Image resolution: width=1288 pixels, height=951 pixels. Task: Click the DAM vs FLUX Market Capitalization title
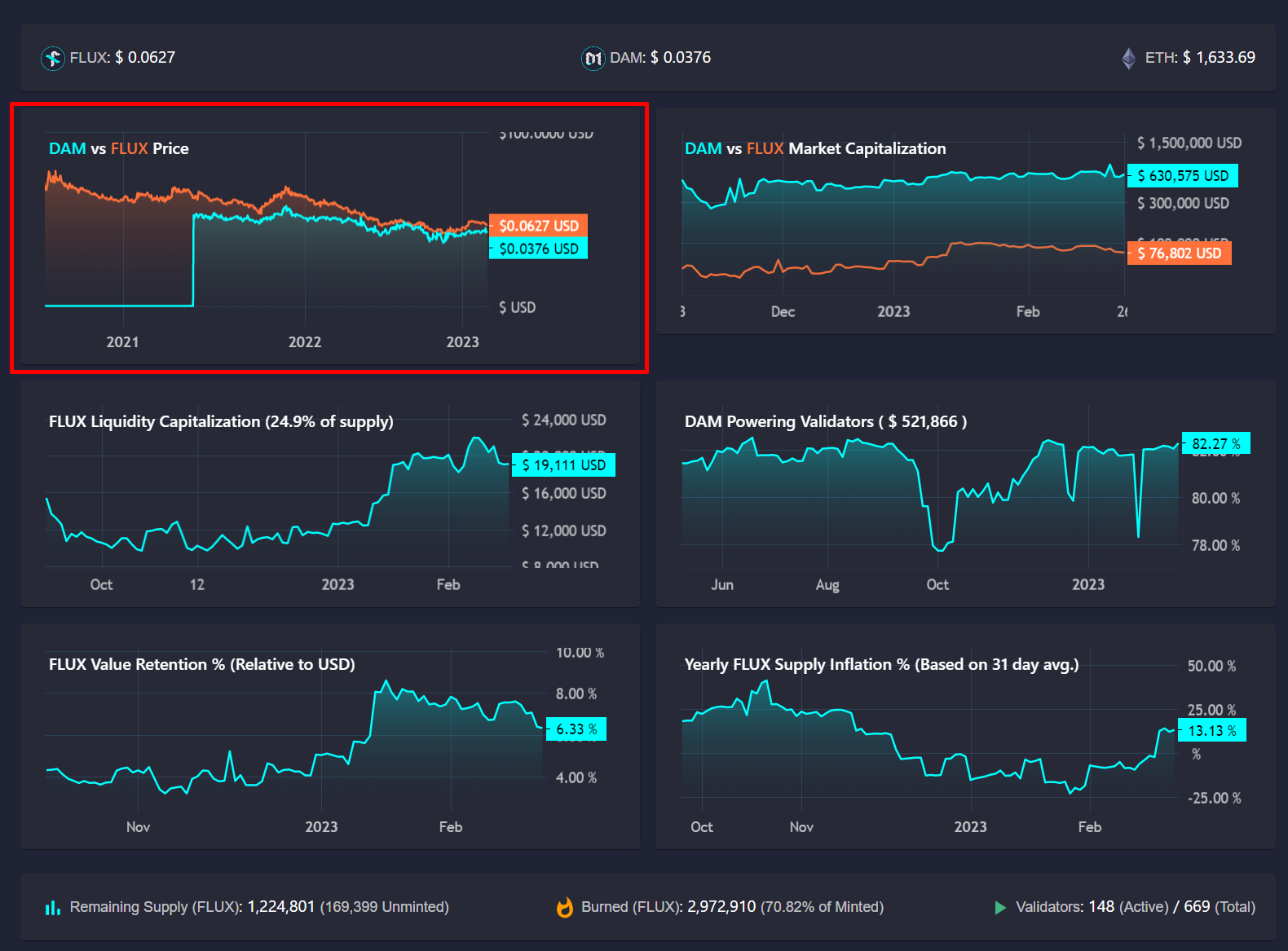pos(815,148)
